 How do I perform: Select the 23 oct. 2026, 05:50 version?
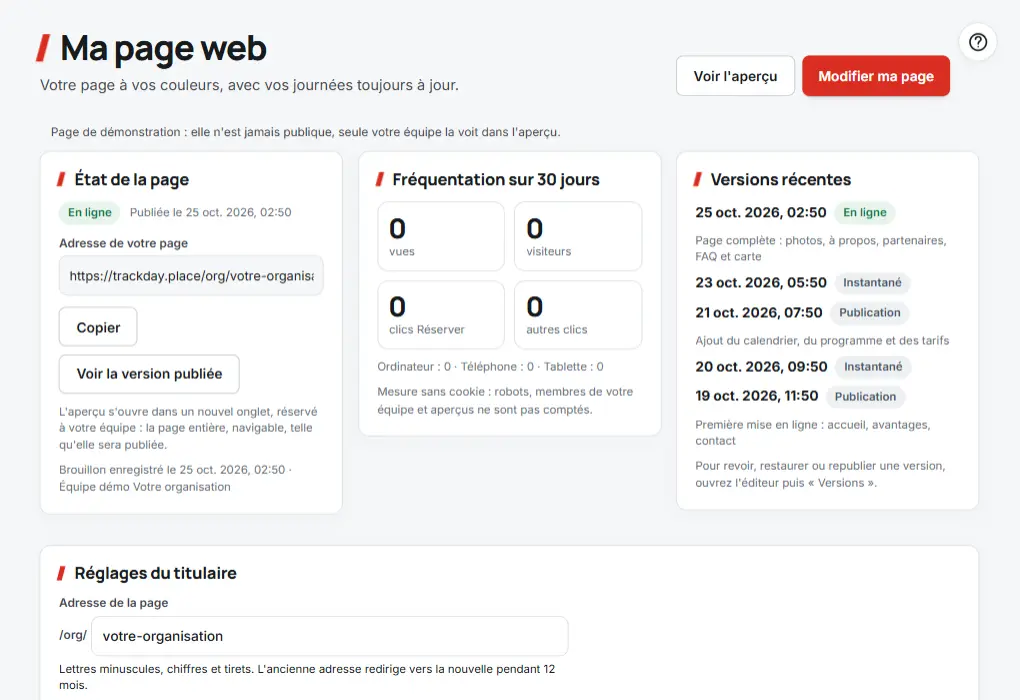[x=760, y=282]
